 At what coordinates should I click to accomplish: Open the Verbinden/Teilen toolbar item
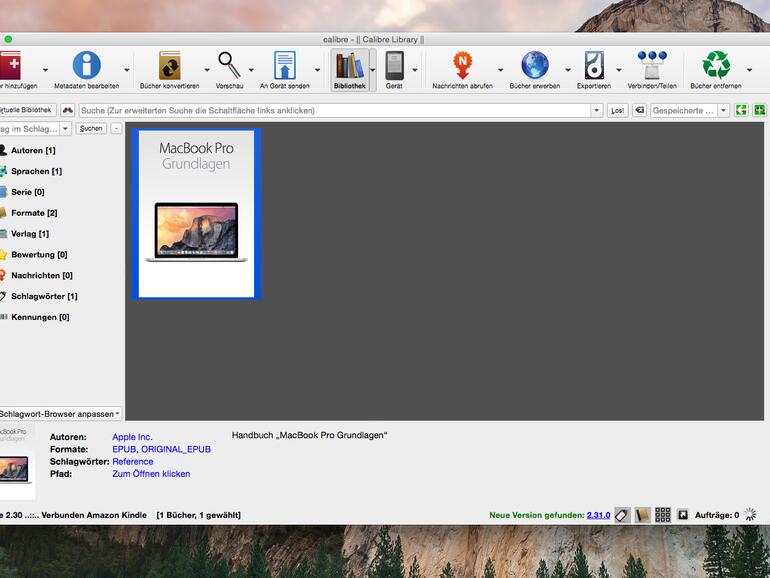pyautogui.click(x=651, y=66)
